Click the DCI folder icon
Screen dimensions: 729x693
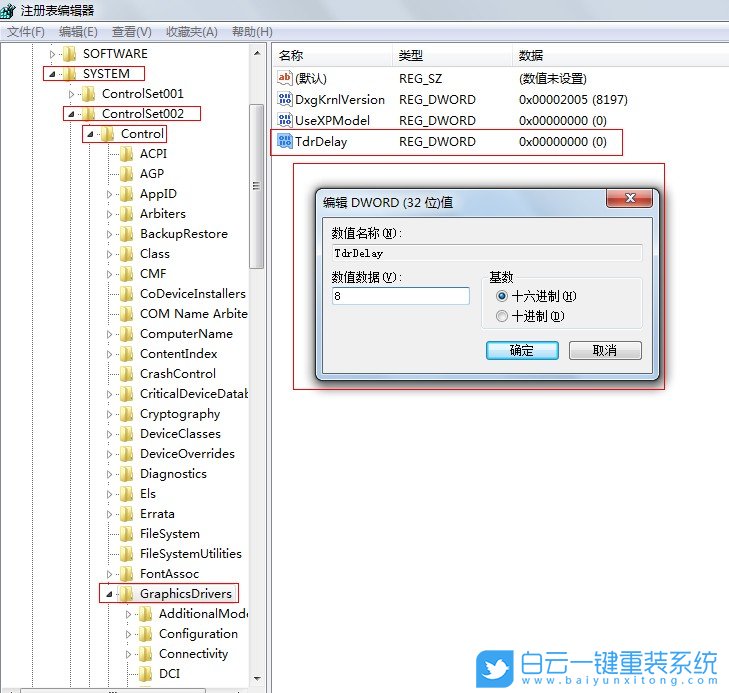click(x=146, y=673)
